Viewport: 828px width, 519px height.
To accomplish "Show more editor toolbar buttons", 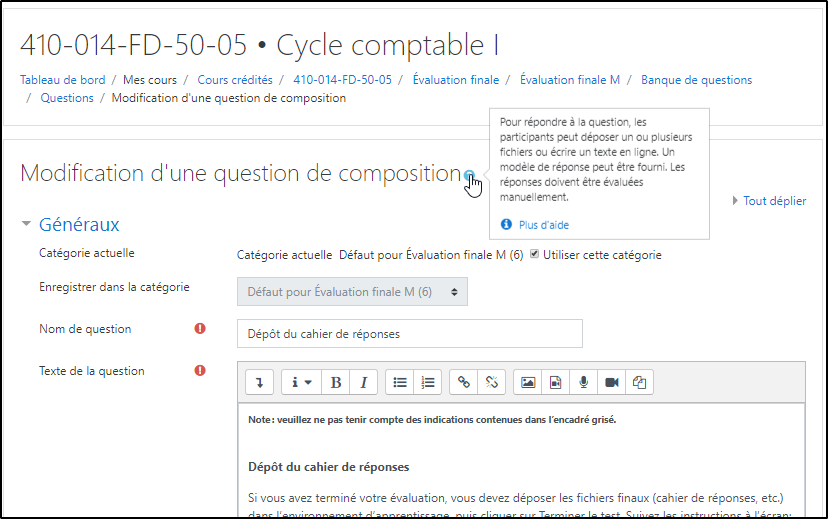I will [x=260, y=382].
